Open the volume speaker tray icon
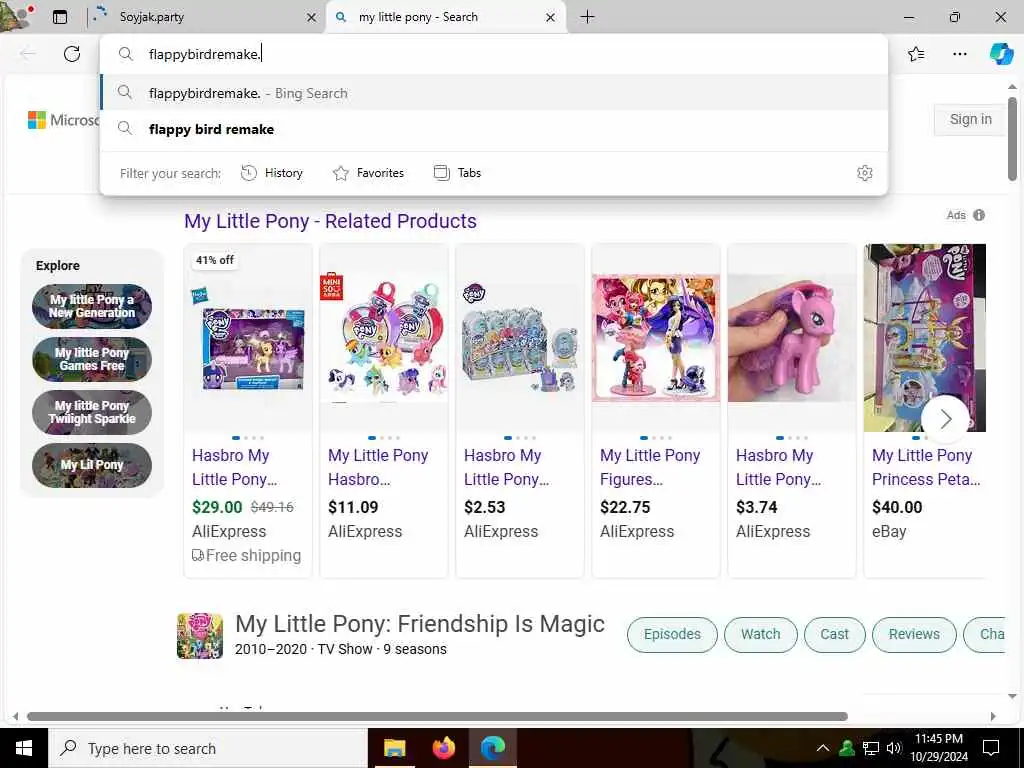The width and height of the screenshot is (1024, 768). coord(894,748)
